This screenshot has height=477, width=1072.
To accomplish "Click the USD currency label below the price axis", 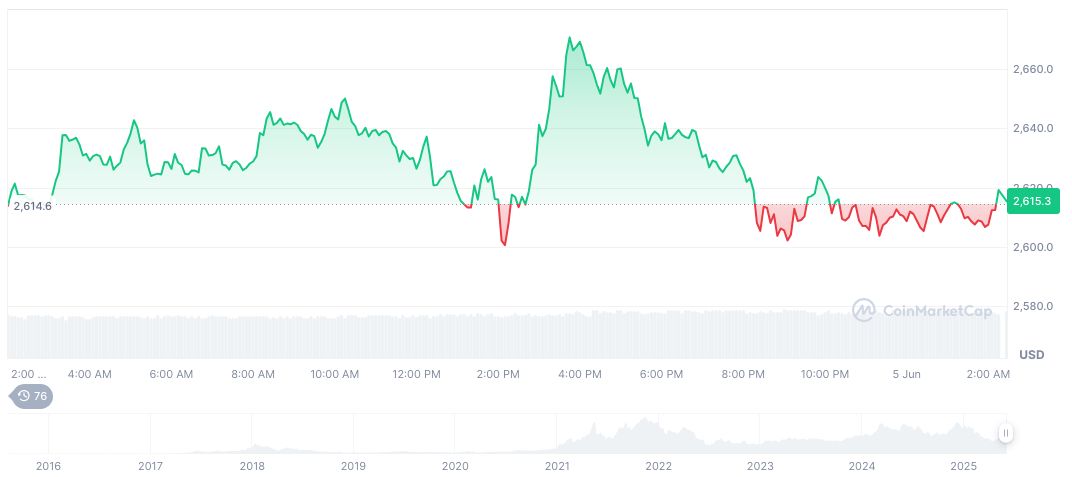I will [x=1031, y=355].
